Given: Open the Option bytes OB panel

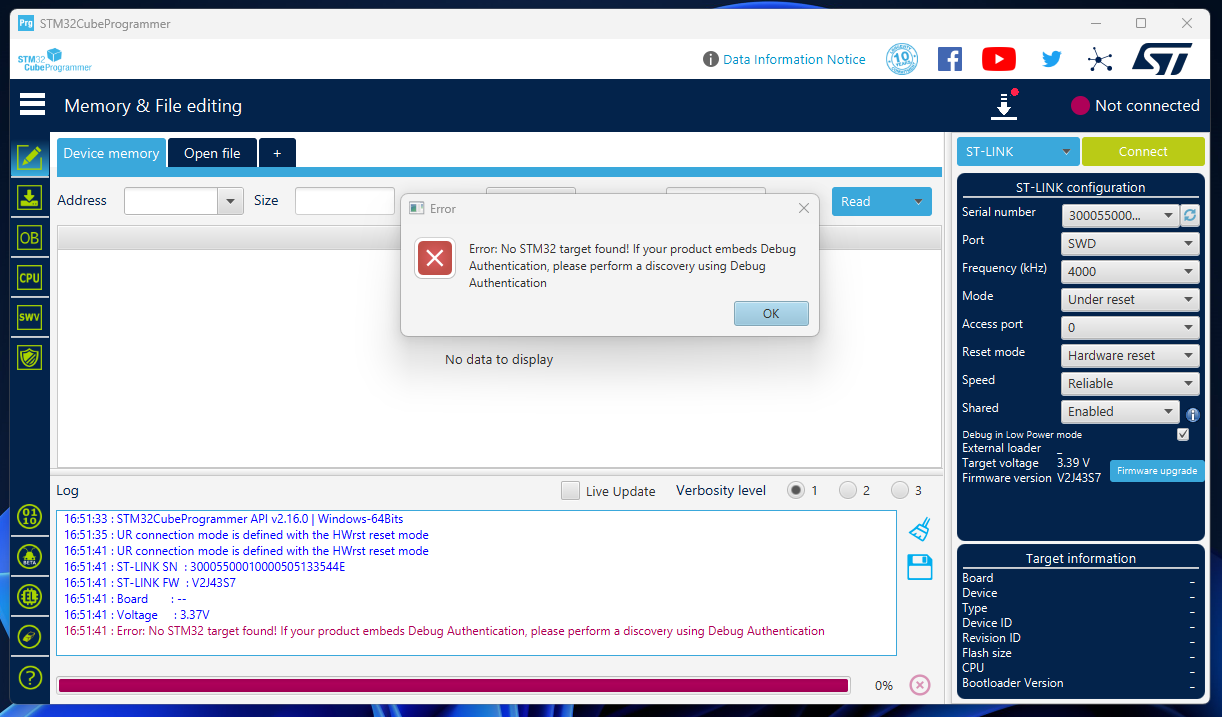Looking at the screenshot, I should coord(29,237).
